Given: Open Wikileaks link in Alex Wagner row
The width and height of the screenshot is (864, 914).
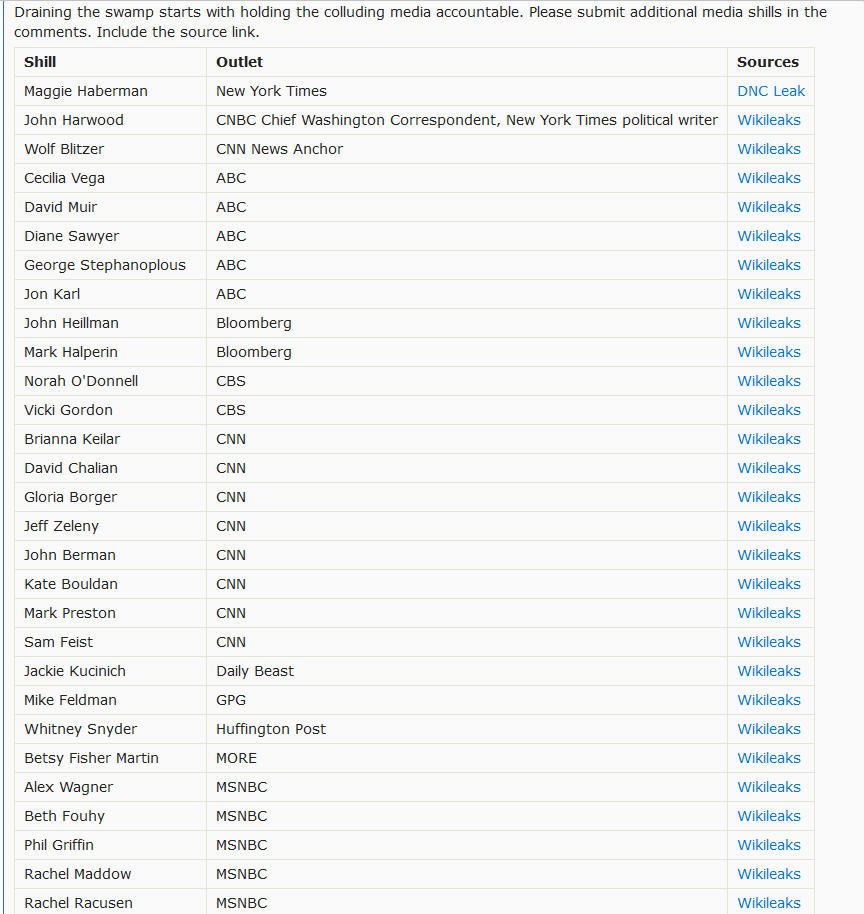Looking at the screenshot, I should tap(768, 787).
